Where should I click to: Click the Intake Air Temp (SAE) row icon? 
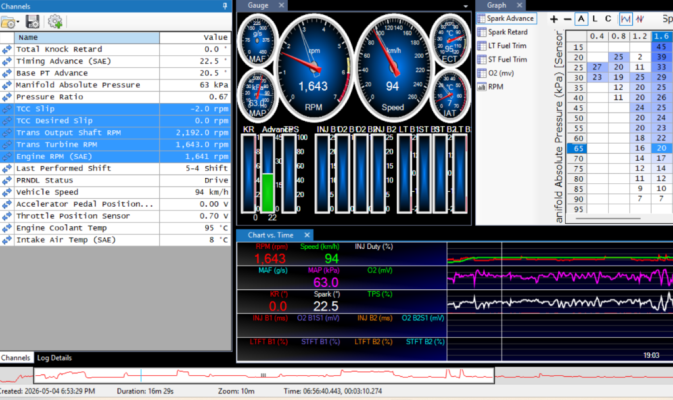tap(7, 240)
